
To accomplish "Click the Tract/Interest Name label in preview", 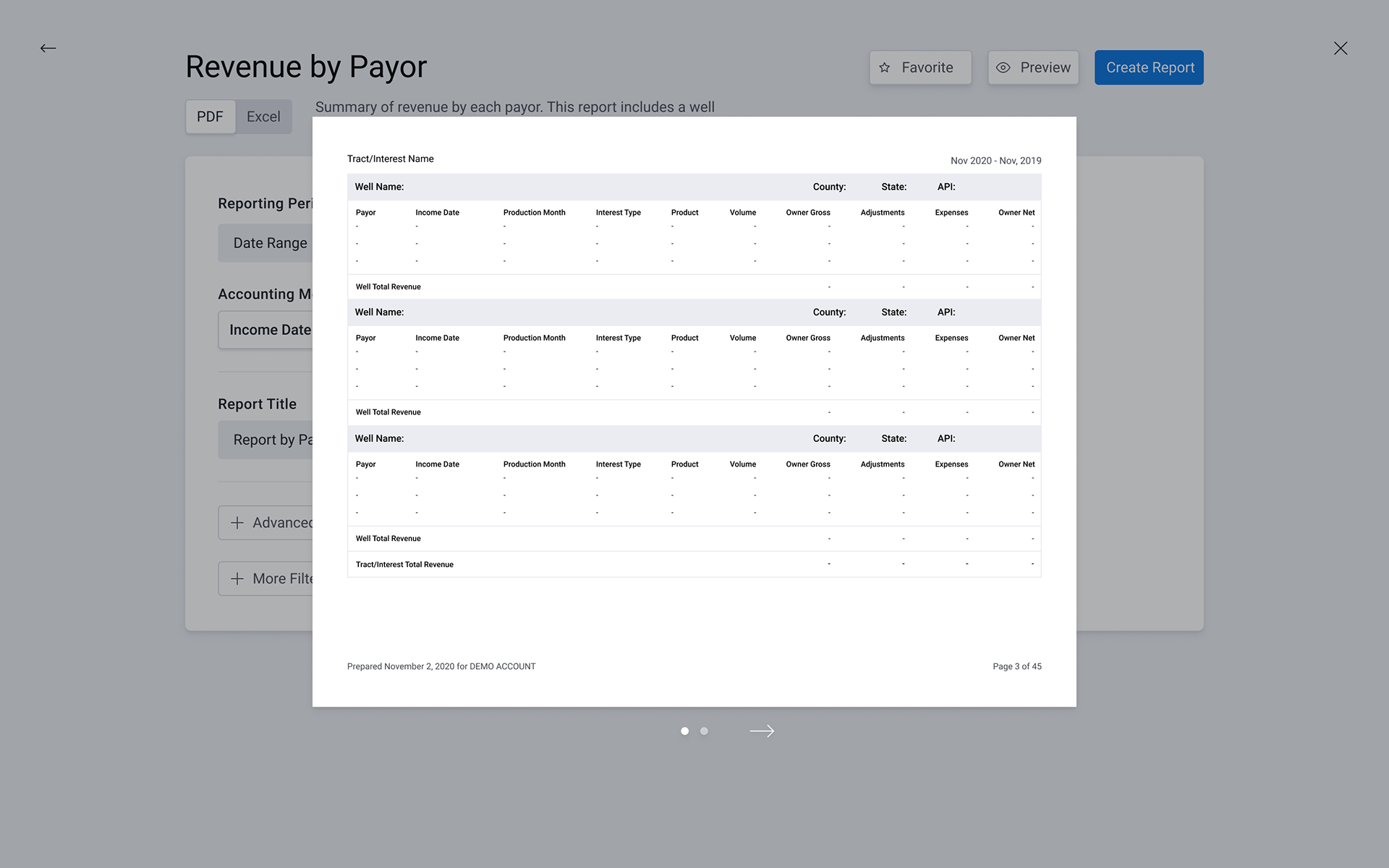I will [390, 159].
